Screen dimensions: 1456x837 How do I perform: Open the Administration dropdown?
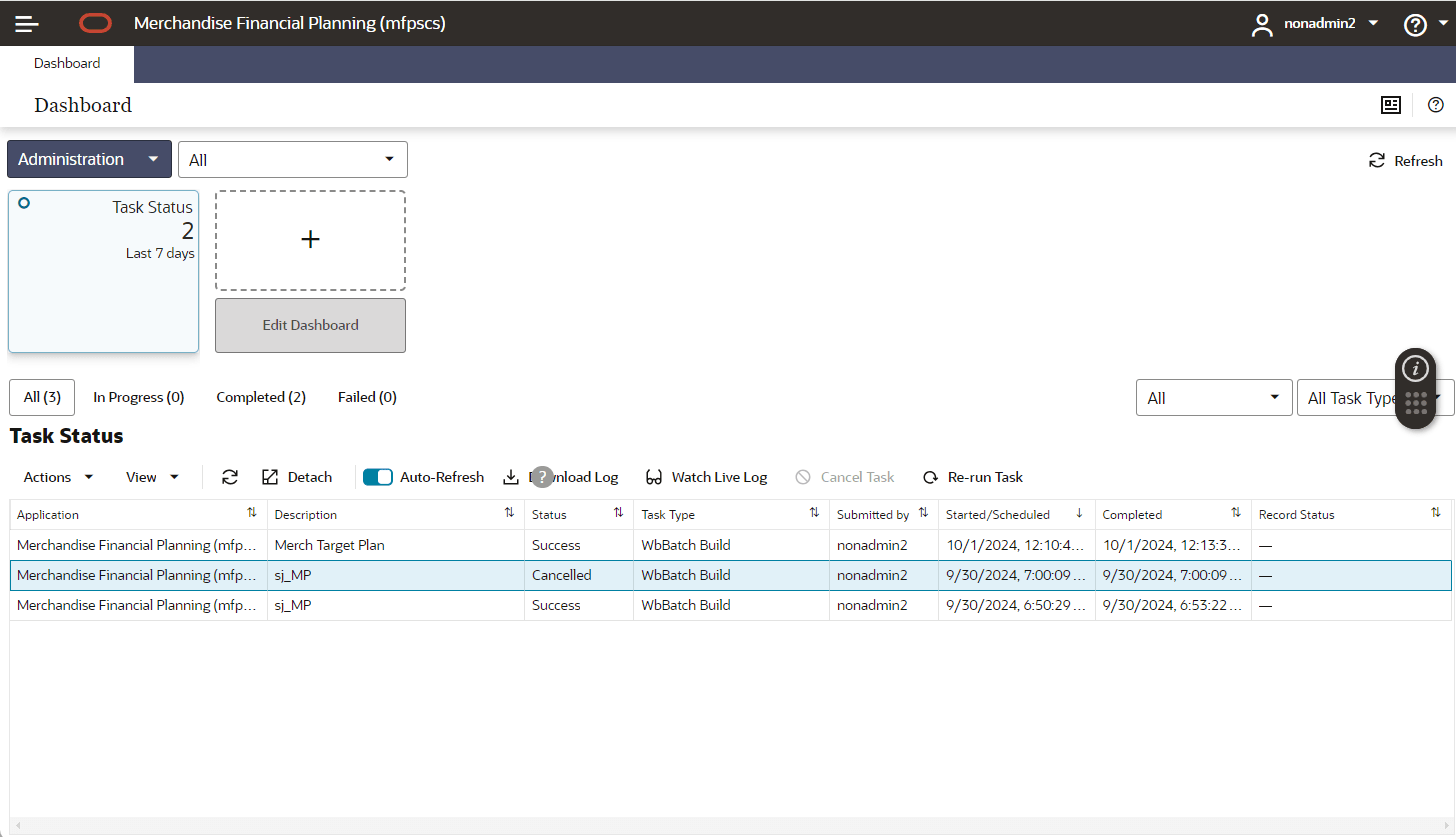tap(88, 159)
